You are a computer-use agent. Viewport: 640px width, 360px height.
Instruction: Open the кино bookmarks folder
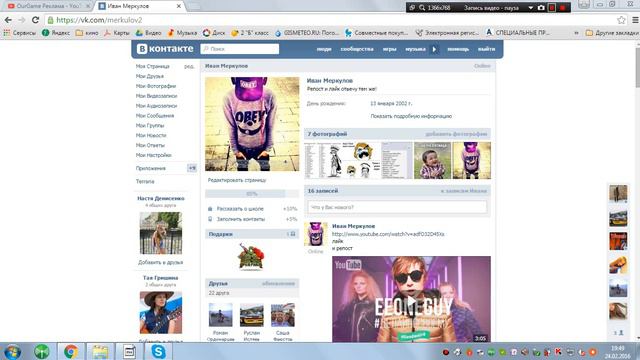tap(87, 33)
